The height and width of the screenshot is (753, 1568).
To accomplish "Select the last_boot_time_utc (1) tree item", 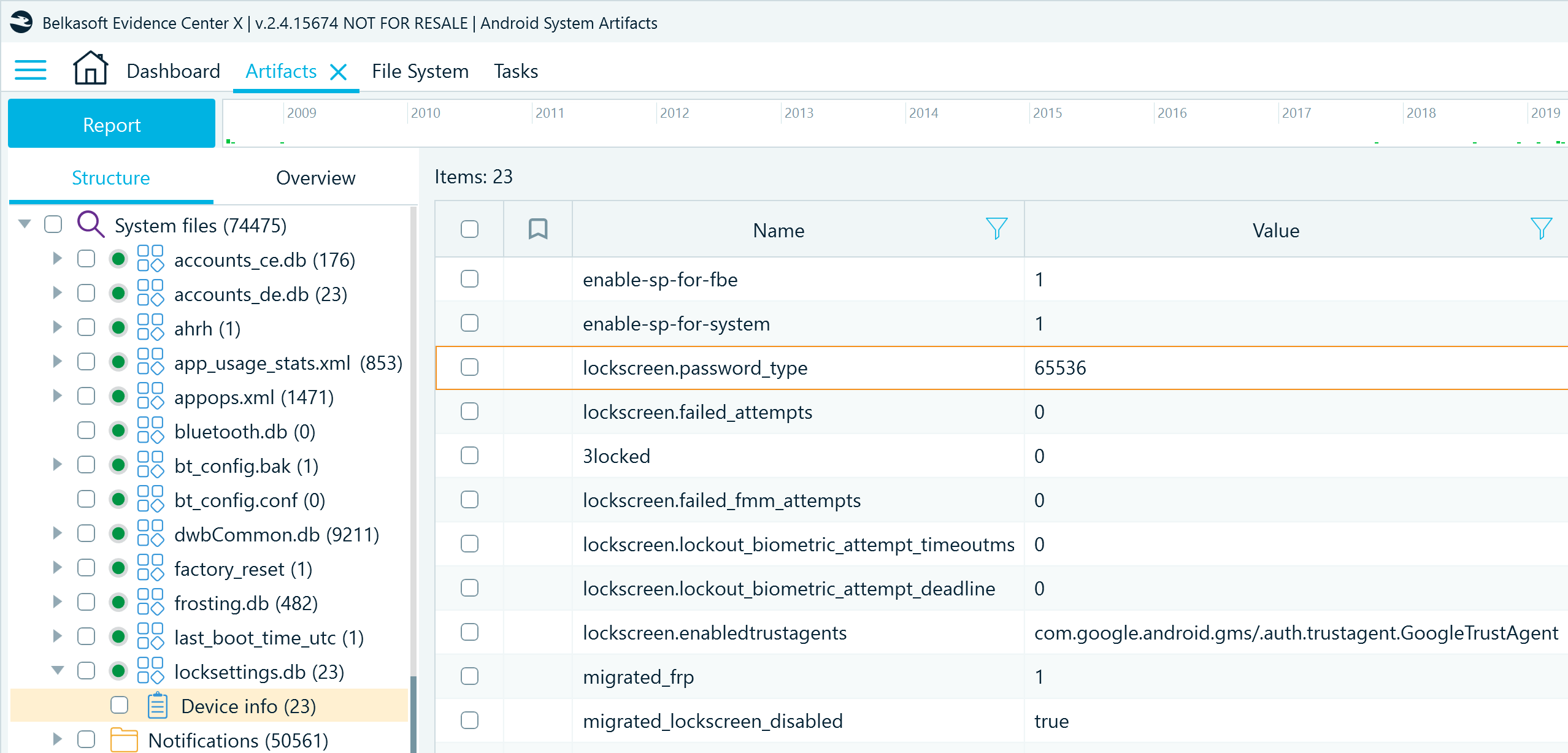I will click(269, 638).
